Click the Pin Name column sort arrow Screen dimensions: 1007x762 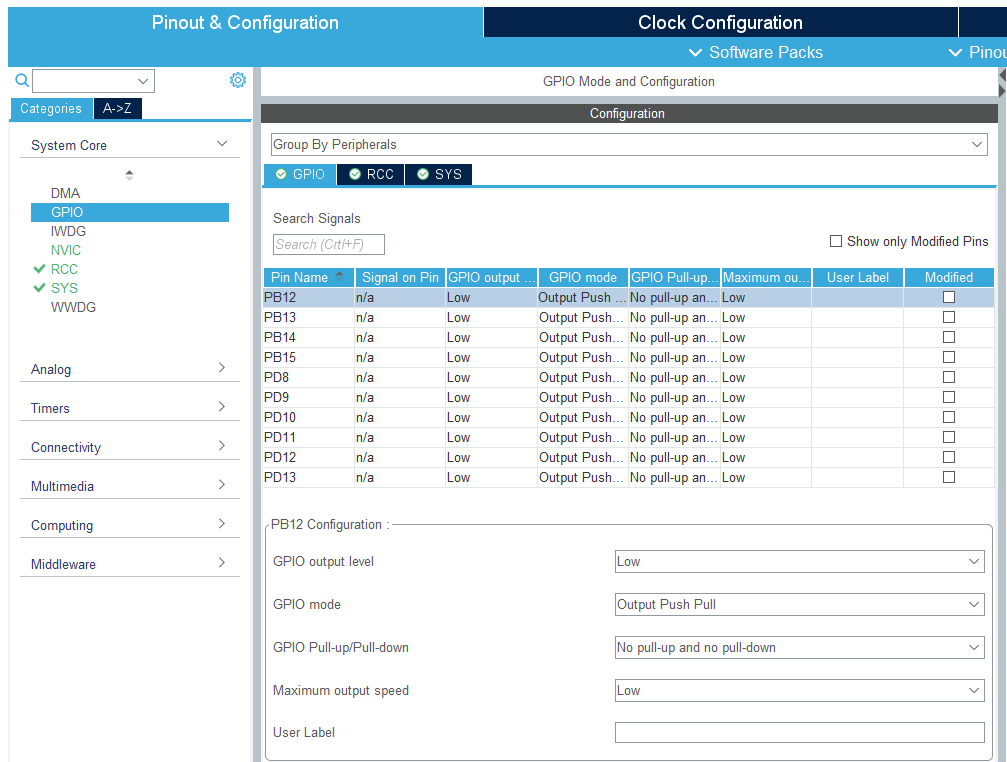click(x=340, y=277)
